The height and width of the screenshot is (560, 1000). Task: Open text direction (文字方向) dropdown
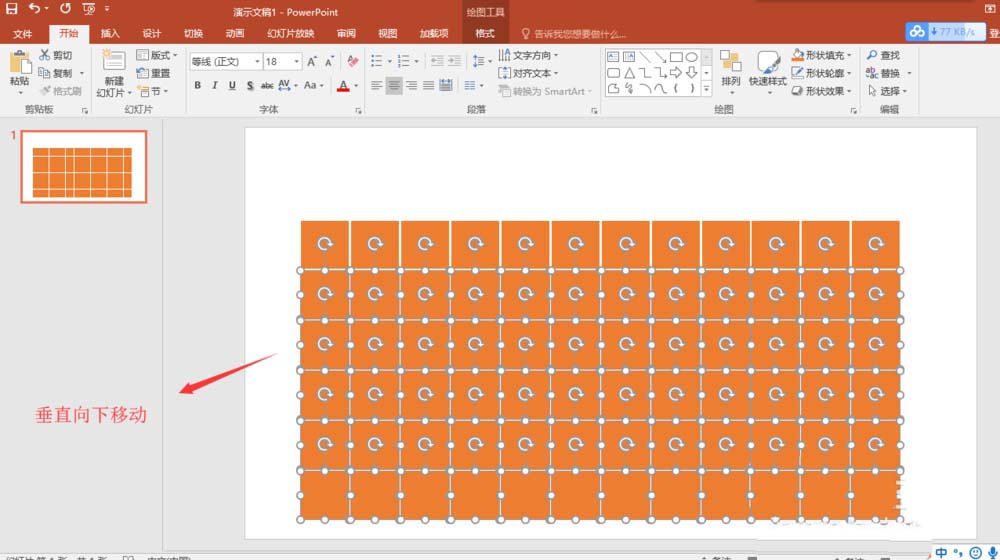coord(528,55)
